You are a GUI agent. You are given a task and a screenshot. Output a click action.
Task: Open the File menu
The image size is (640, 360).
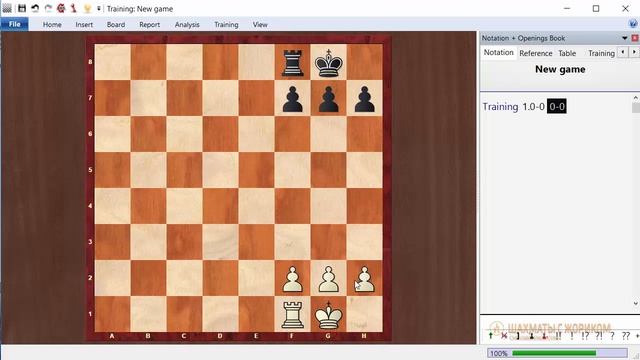tap(14, 24)
